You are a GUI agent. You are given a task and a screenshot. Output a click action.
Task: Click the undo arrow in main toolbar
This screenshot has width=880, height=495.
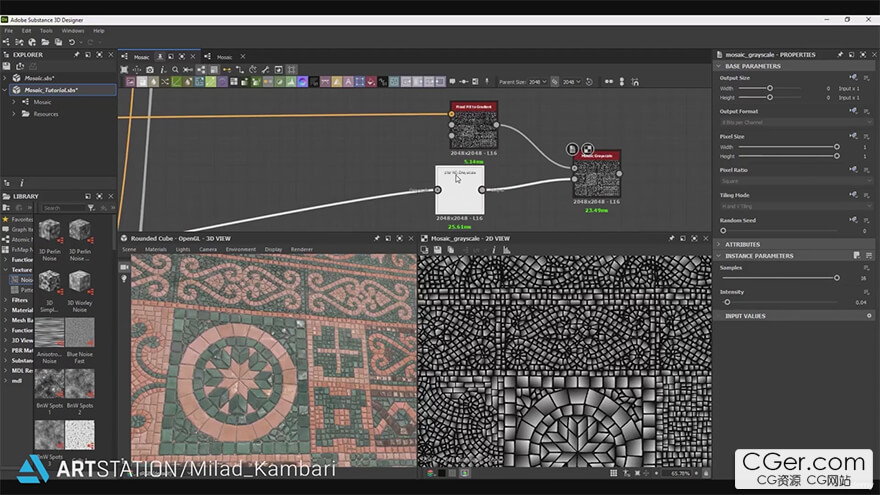point(71,42)
